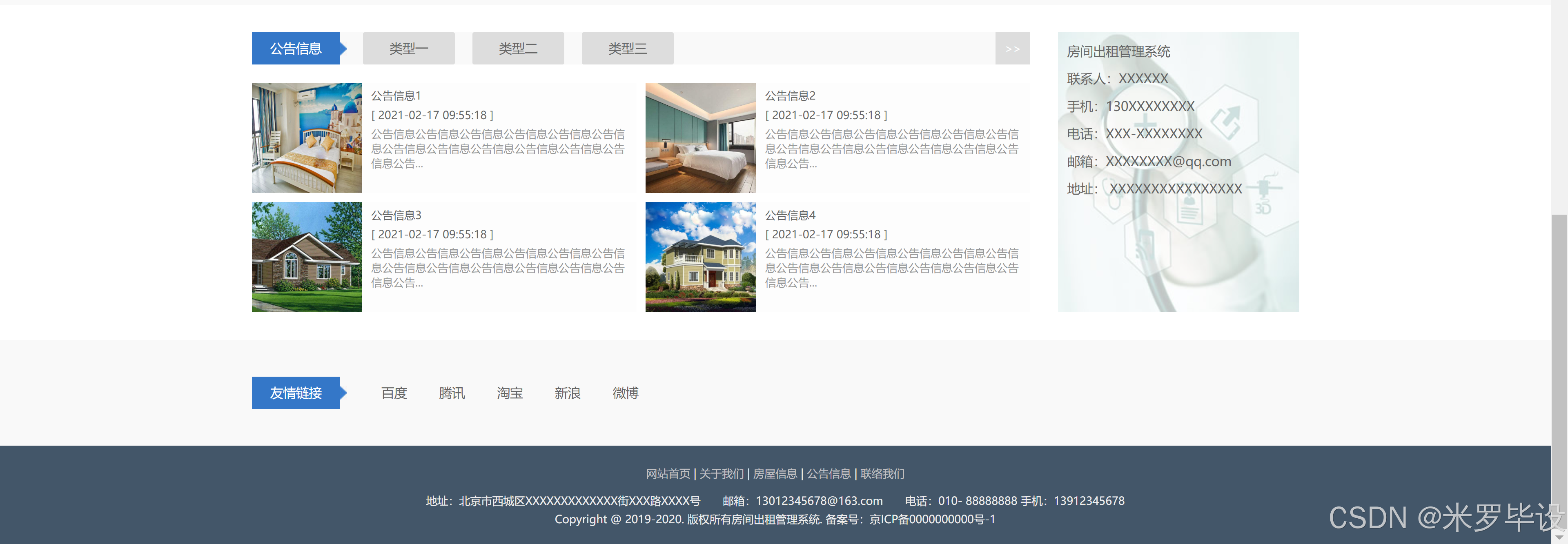1568x544 pixels.
Task: Switch to the 类型三 tab
Action: pos(628,49)
